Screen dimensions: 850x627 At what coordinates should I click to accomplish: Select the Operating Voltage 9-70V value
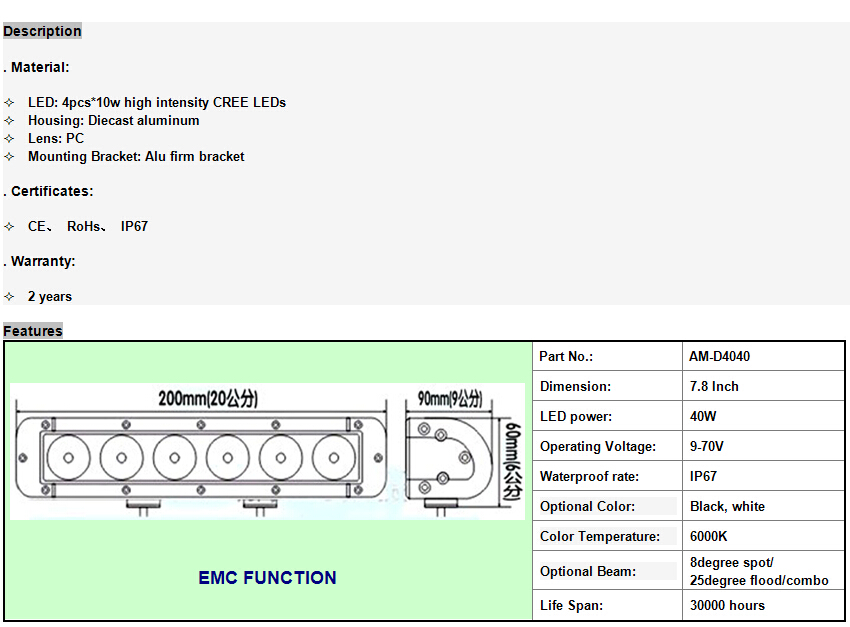coord(707,446)
